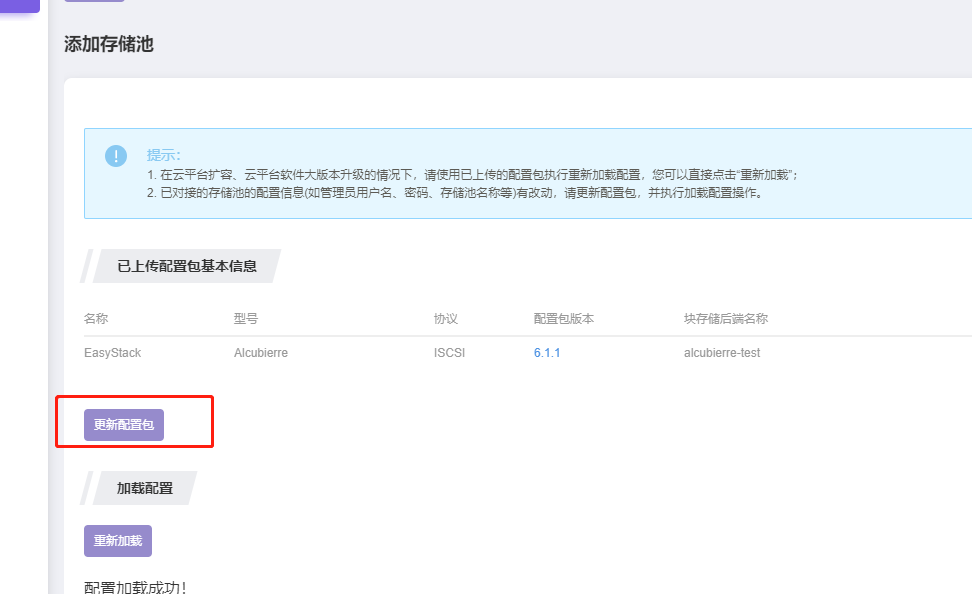Select the alcubierre-test backend name cell

tap(722, 353)
